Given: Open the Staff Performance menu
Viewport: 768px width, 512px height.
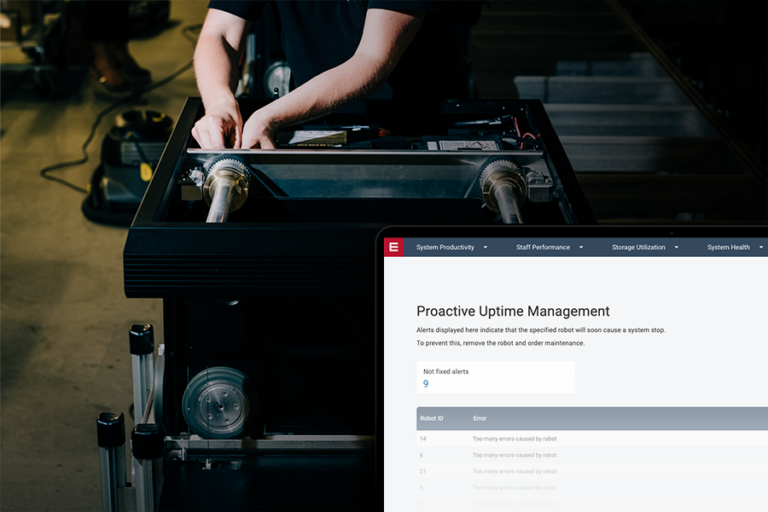Looking at the screenshot, I should click(543, 247).
